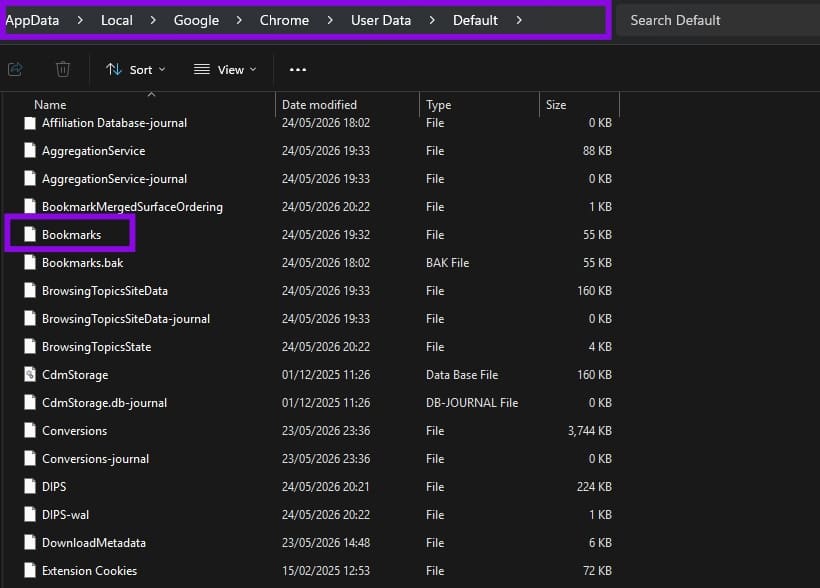The width and height of the screenshot is (820, 588).
Task: Click the Conversions file icon
Action: 30,430
